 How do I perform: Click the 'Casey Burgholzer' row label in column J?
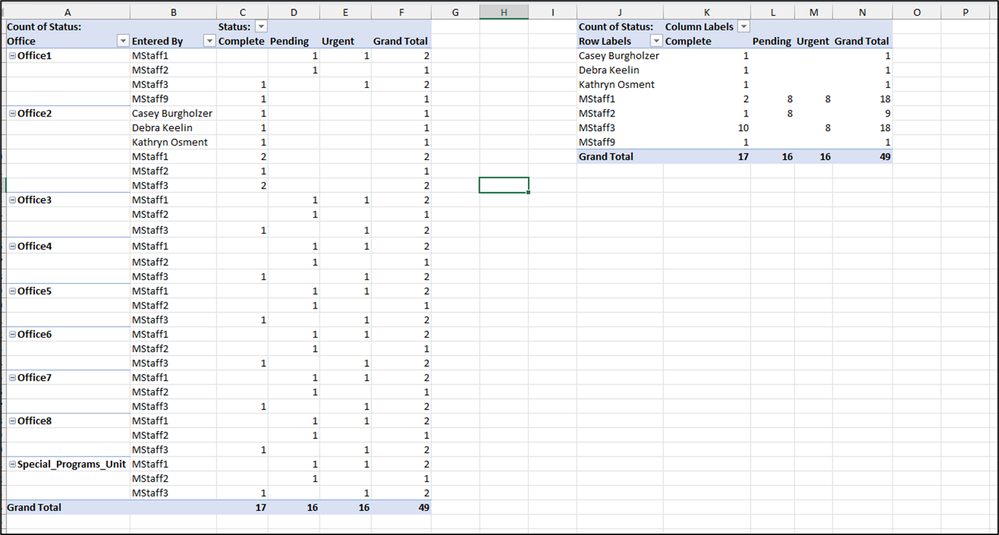[x=620, y=55]
